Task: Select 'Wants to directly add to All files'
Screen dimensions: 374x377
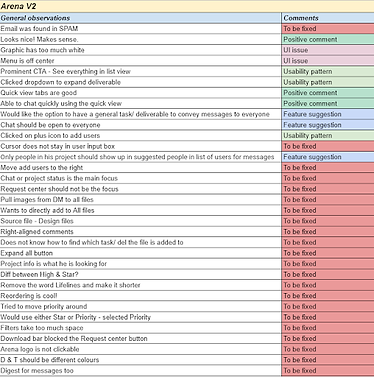Action: [140, 210]
